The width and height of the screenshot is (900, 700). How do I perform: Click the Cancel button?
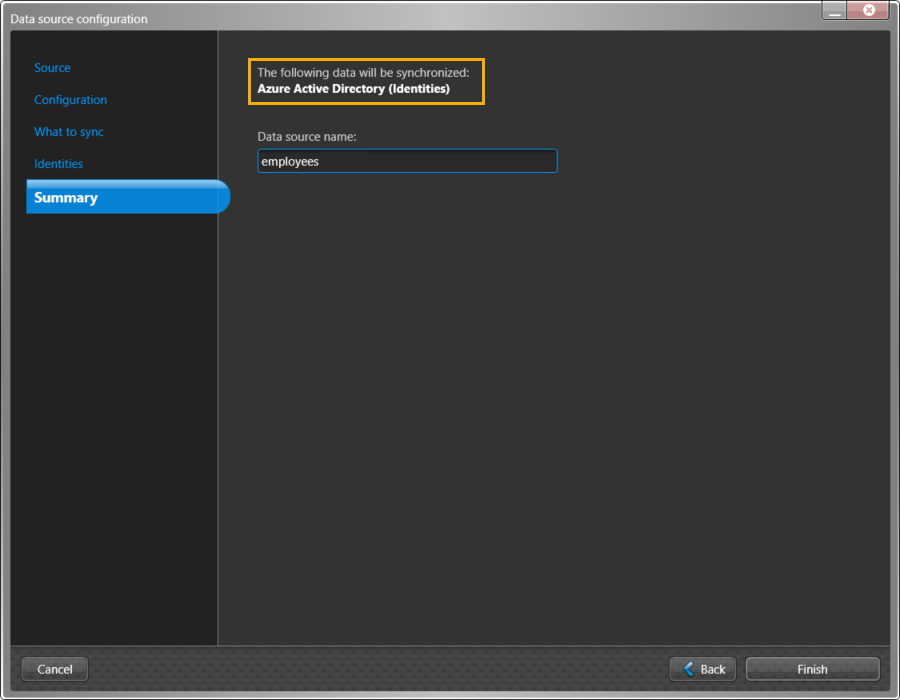pyautogui.click(x=55, y=669)
